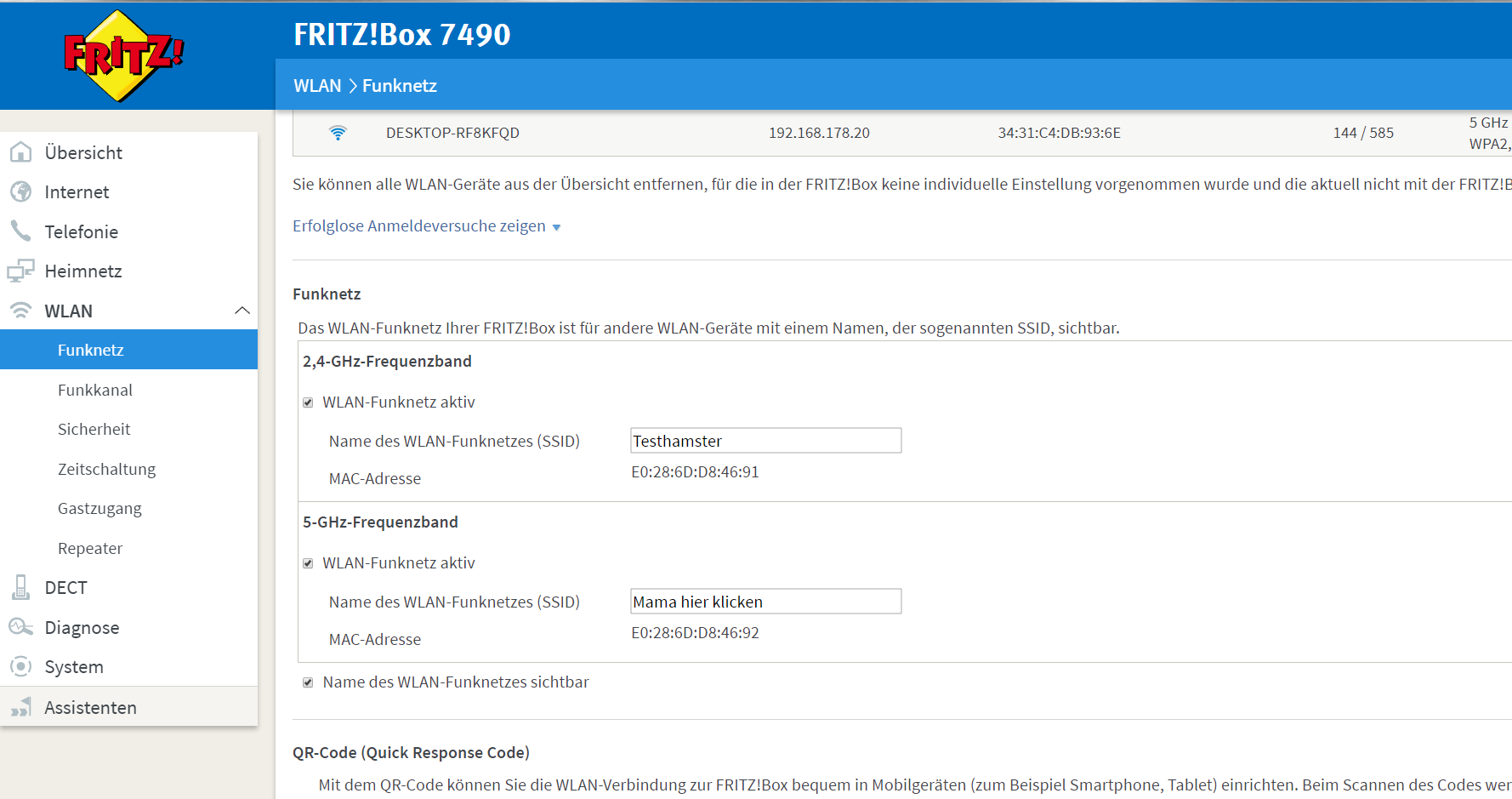Click the Funknetz section heading

[327, 294]
